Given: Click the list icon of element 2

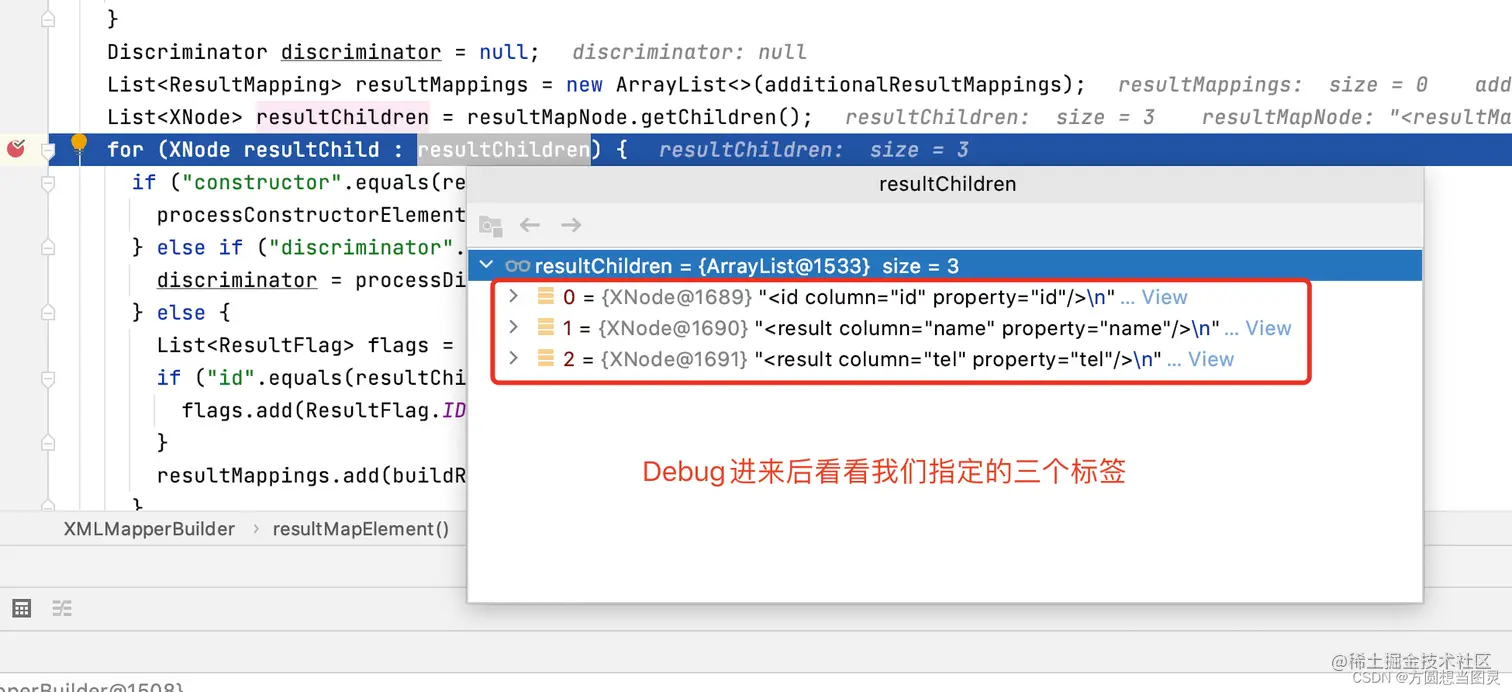Looking at the screenshot, I should tap(546, 358).
